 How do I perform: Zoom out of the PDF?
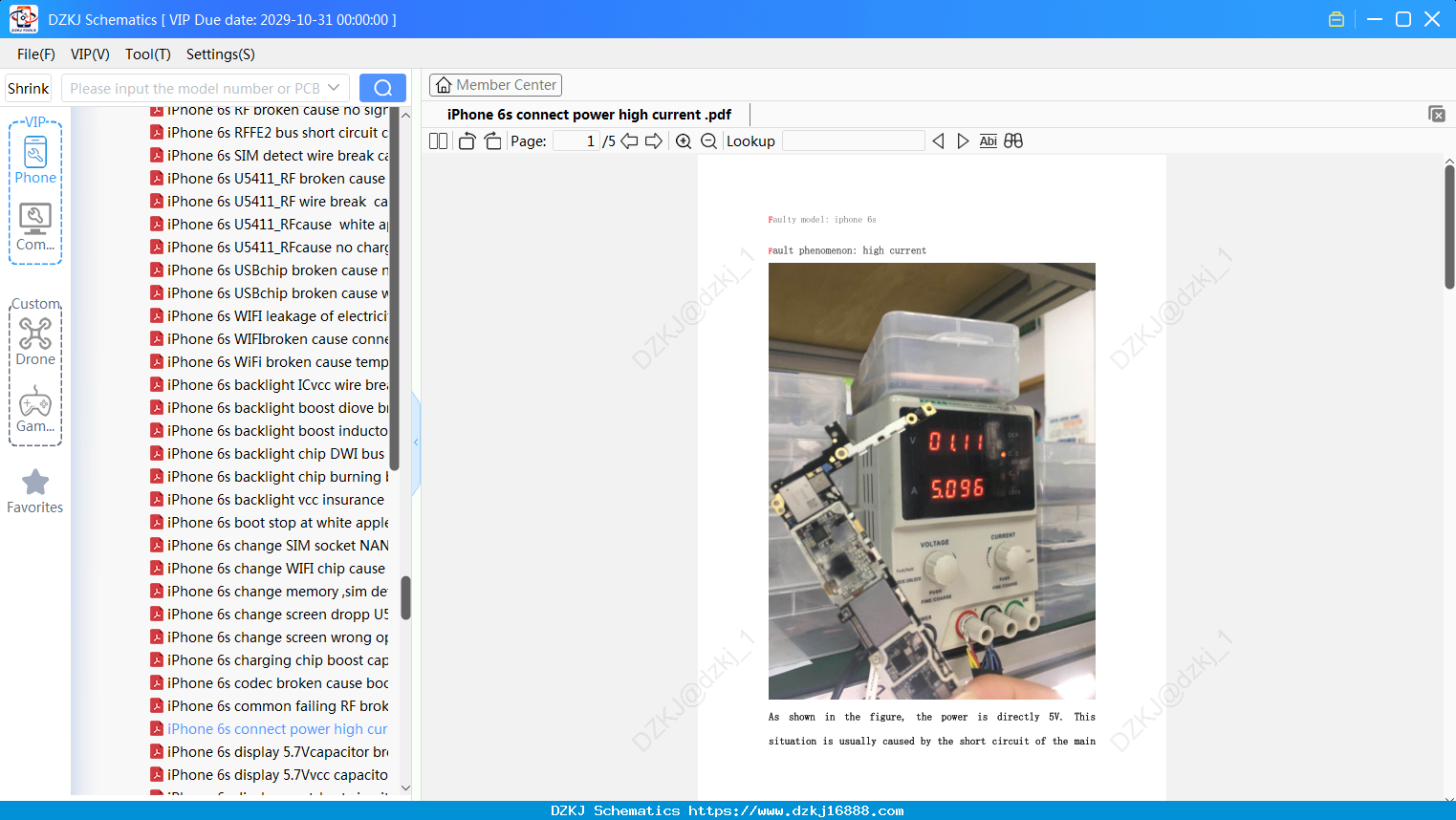click(x=708, y=141)
